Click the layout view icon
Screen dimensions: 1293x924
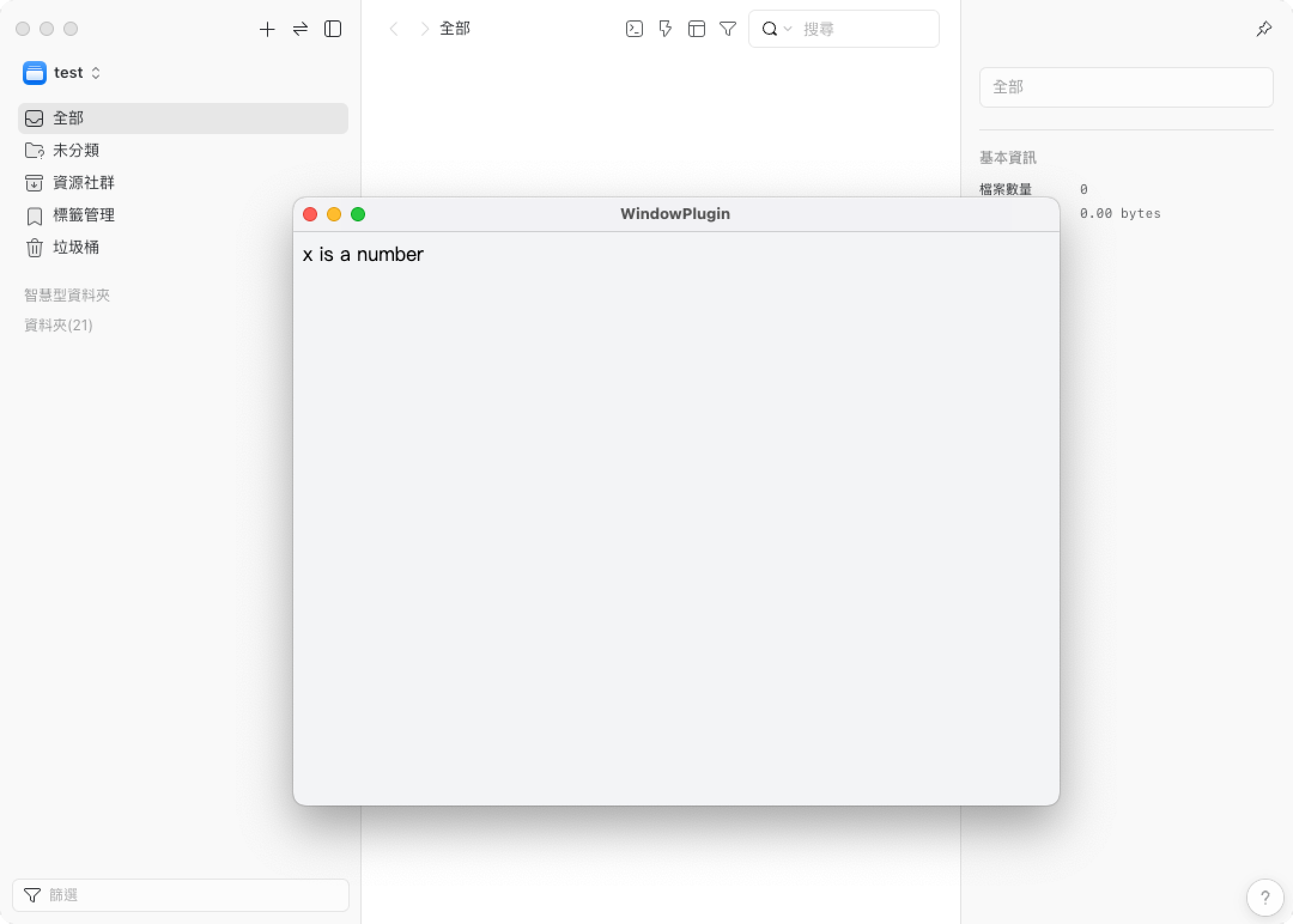(696, 29)
